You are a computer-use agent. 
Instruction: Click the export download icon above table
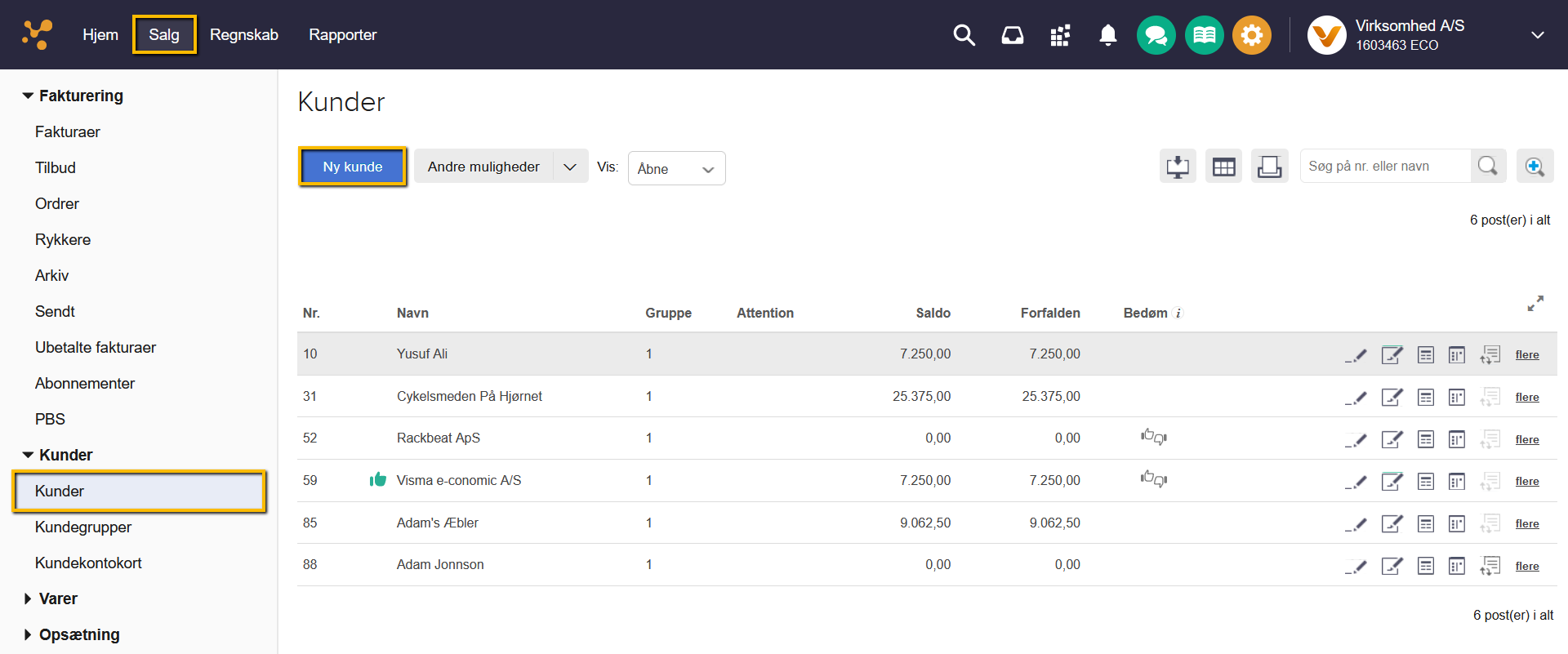1178,167
